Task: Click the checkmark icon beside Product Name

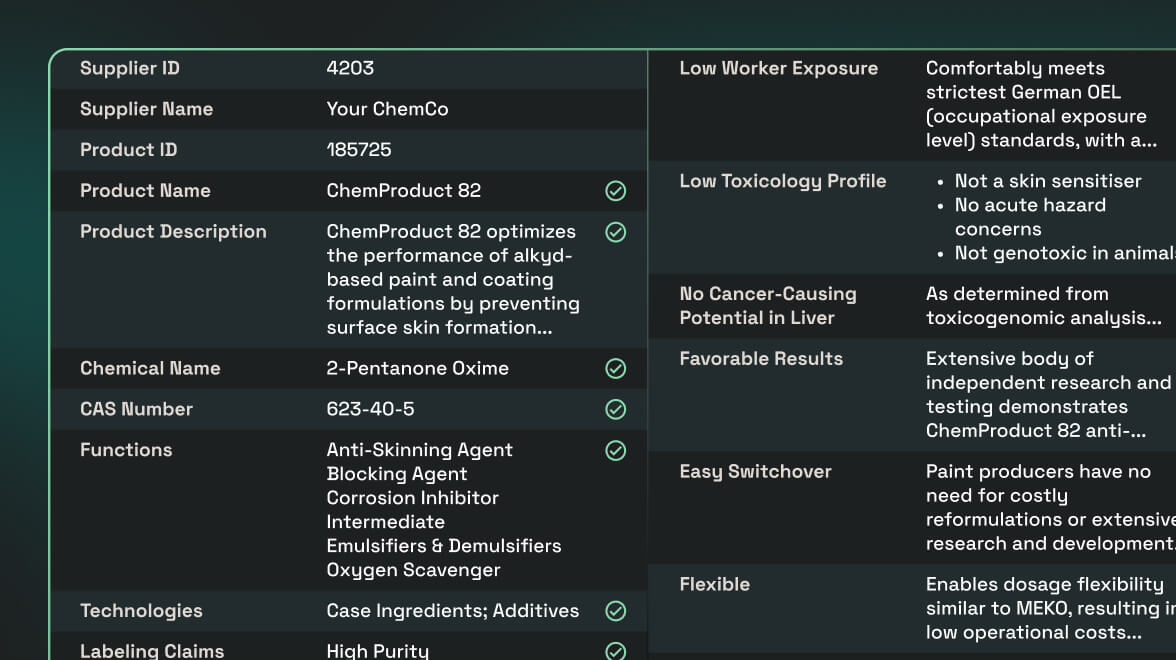Action: [x=616, y=191]
